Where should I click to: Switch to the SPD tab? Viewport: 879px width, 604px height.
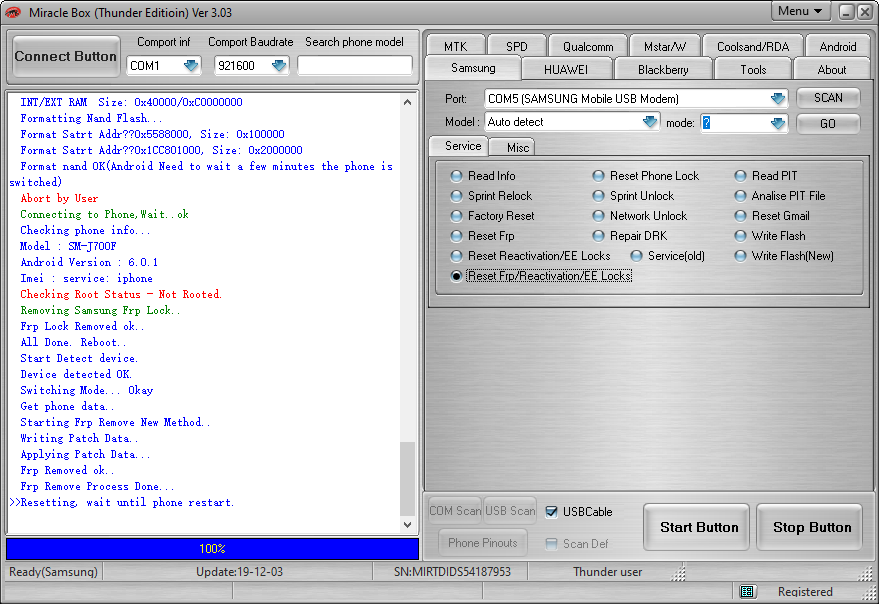[516, 47]
